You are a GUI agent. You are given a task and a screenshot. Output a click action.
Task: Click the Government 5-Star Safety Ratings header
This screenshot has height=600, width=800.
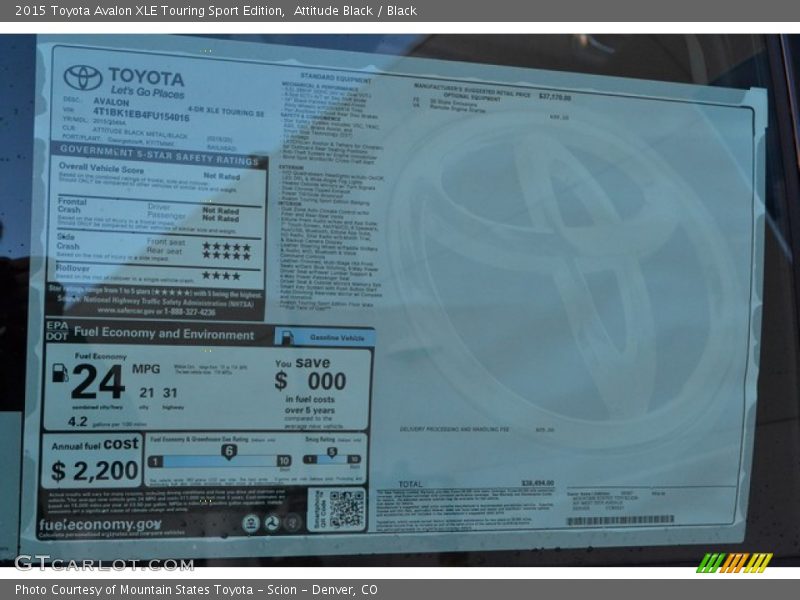[x=159, y=155]
